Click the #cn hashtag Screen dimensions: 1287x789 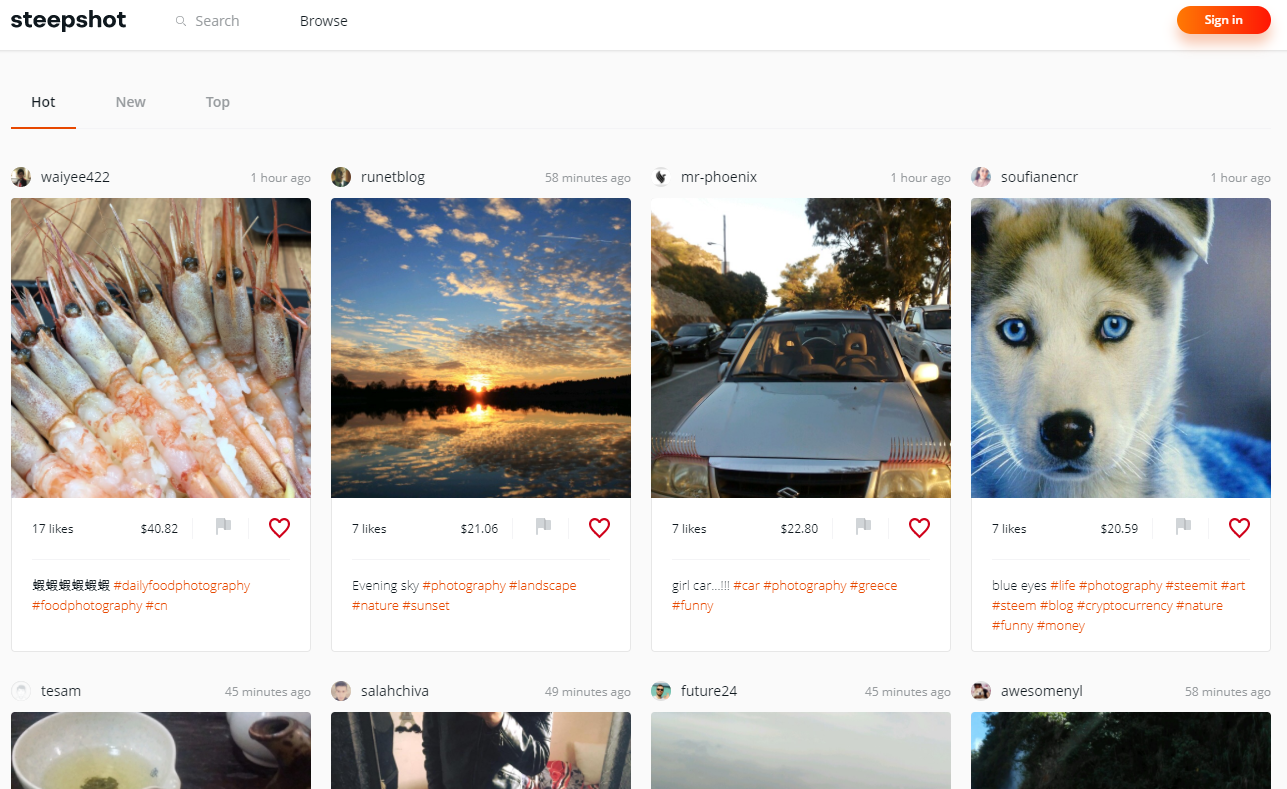point(157,606)
